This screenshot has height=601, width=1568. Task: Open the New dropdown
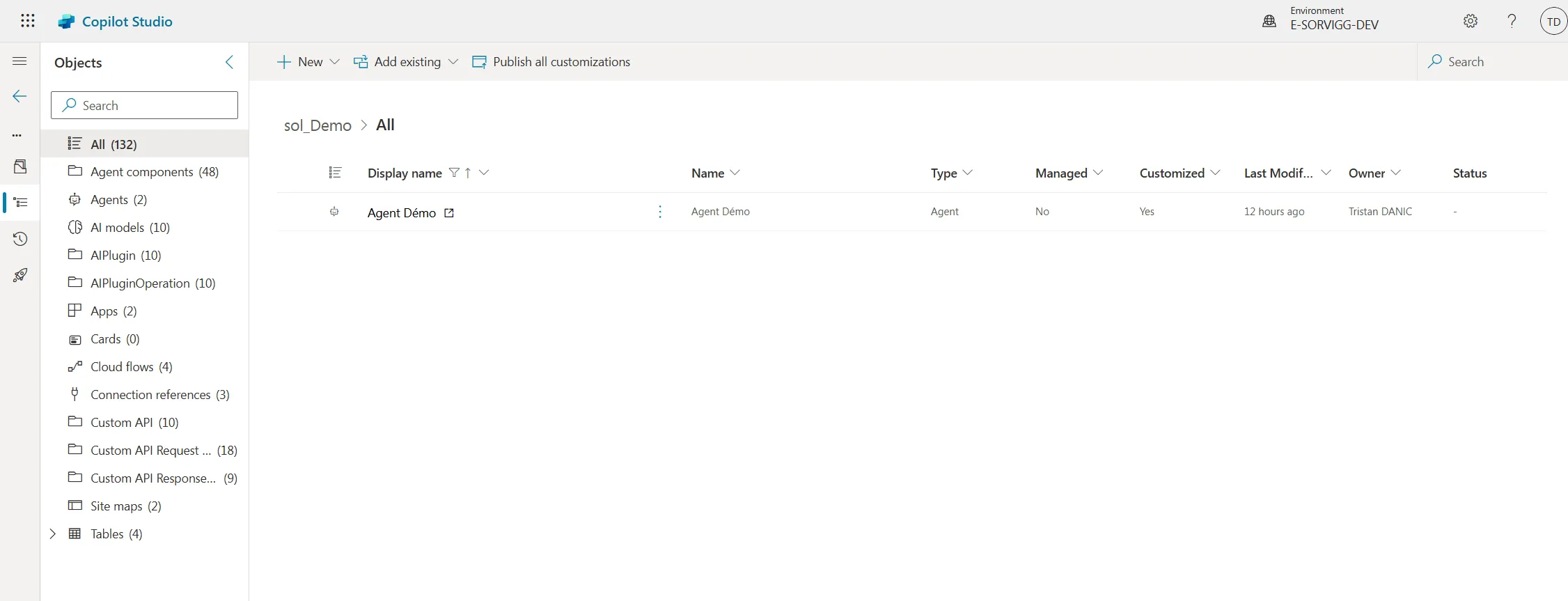[x=308, y=62]
